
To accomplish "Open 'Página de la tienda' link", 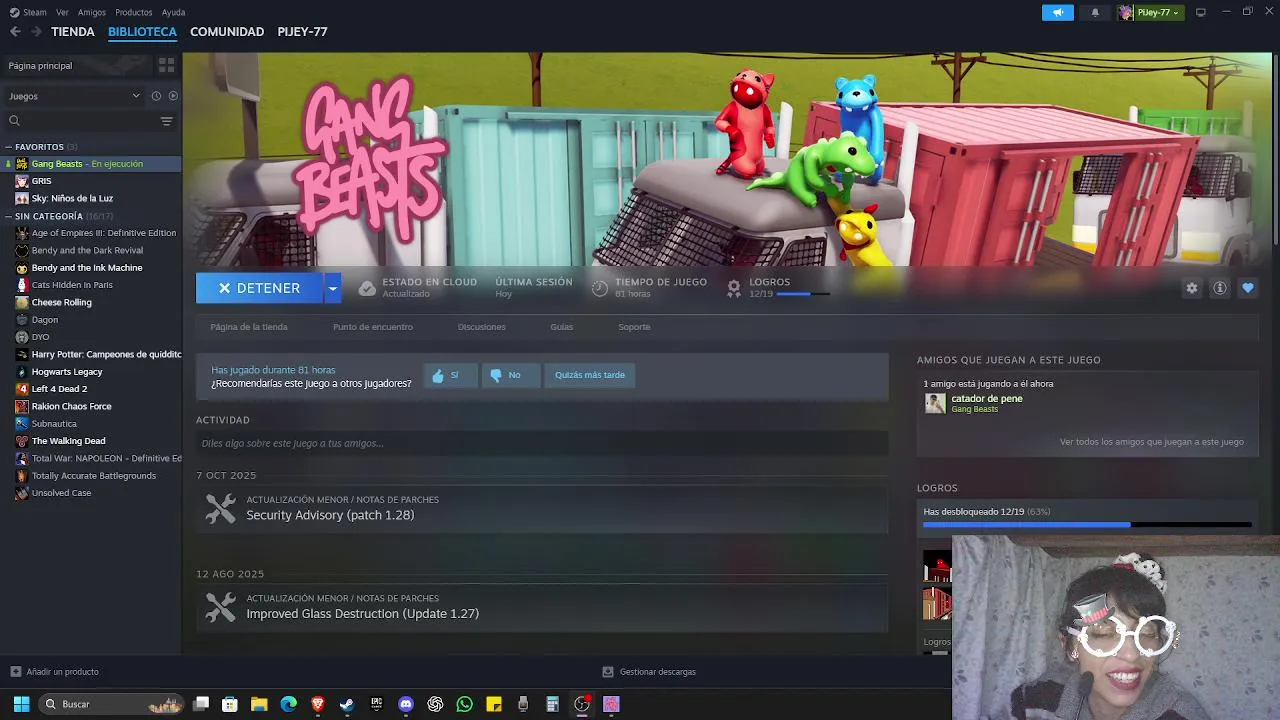I will [x=249, y=327].
